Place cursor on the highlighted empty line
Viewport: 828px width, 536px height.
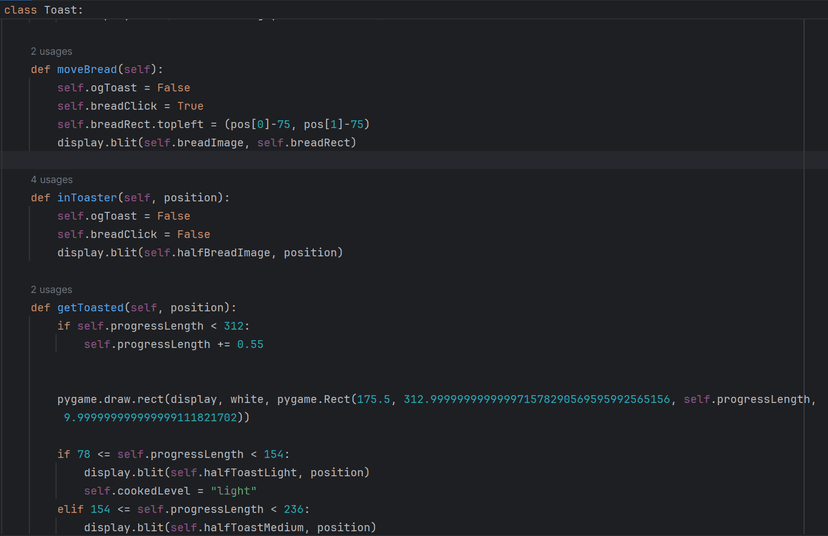coord(400,161)
